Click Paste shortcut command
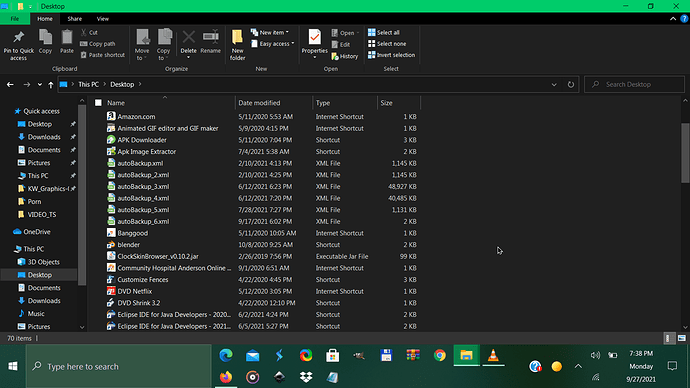Viewport: 690px width, 388px height. coord(103,55)
